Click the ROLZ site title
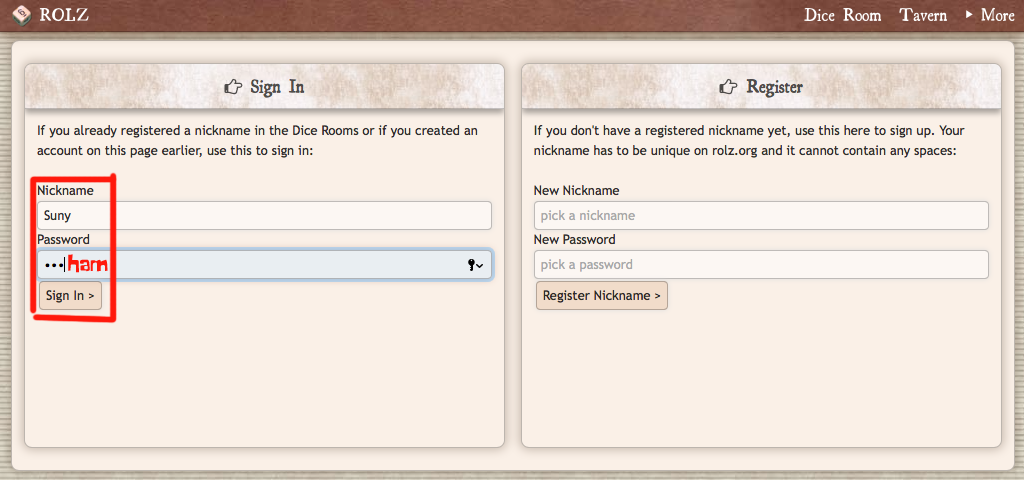The width and height of the screenshot is (1024, 480). [x=64, y=15]
